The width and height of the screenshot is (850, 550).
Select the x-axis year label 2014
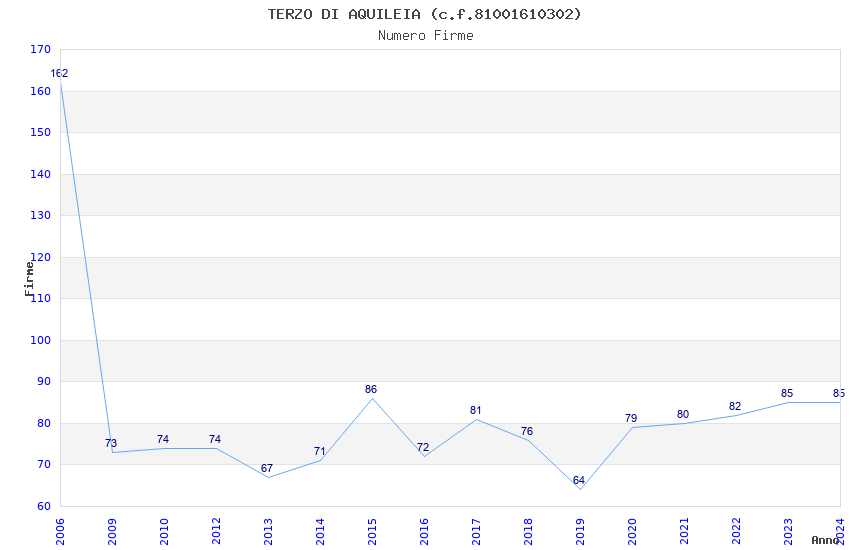click(x=320, y=531)
